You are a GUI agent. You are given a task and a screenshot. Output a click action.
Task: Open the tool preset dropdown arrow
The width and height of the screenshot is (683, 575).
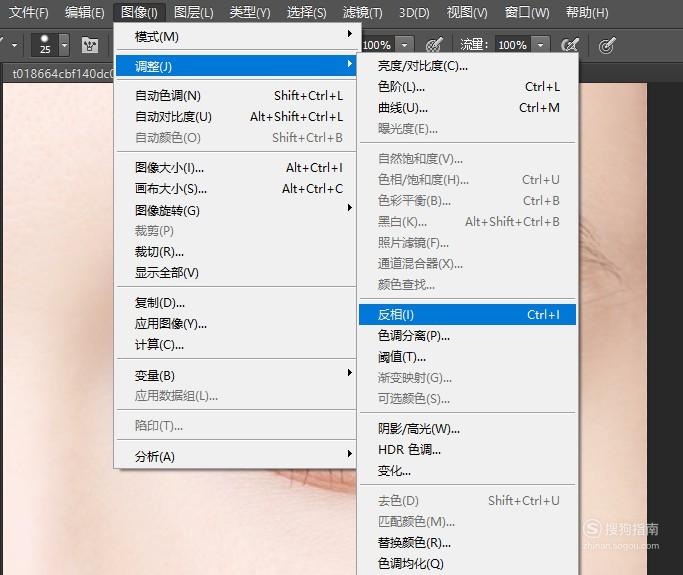pyautogui.click(x=14, y=45)
